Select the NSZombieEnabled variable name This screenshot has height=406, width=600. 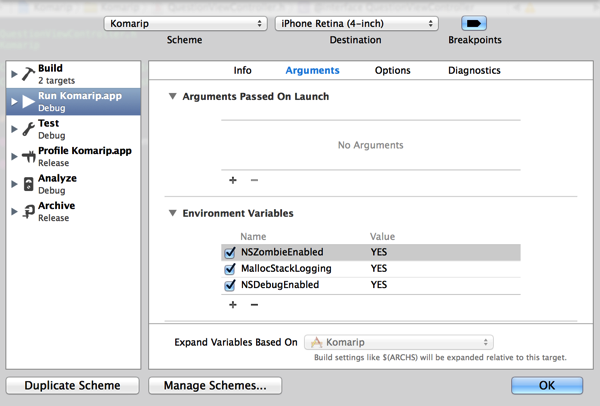click(x=282, y=252)
